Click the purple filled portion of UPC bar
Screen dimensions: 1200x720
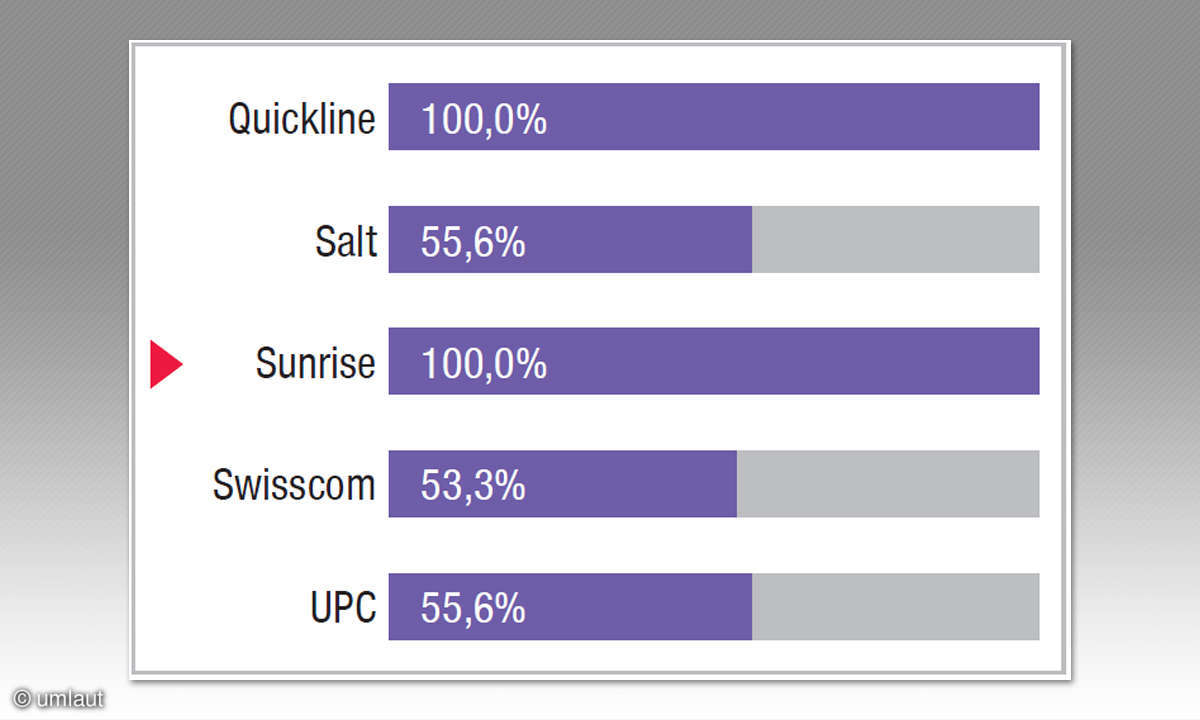(x=570, y=606)
